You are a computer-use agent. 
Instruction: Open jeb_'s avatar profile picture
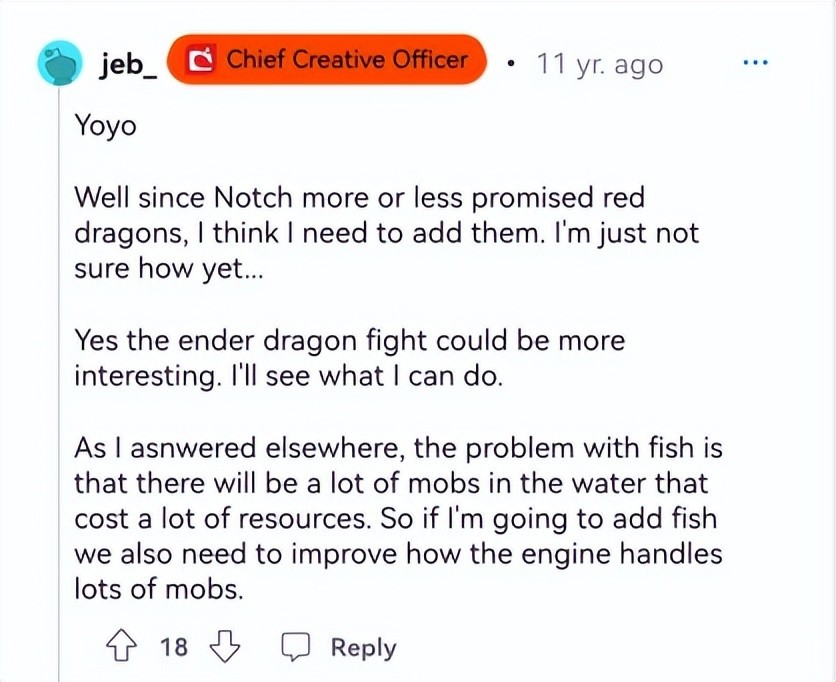click(59, 64)
